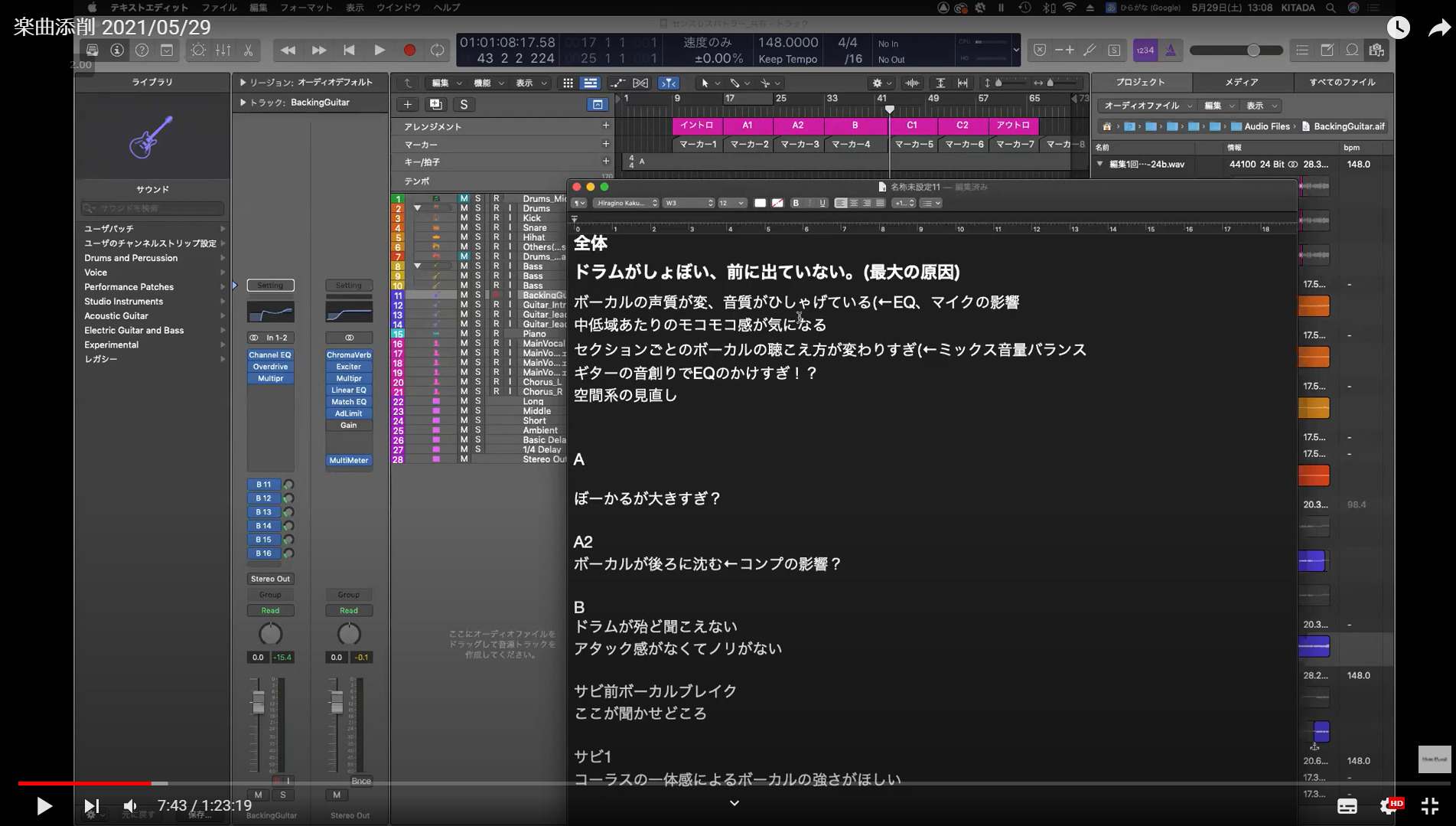Viewport: 1456px width, 826px height.
Task: Toggle the Count-in 1234 button
Action: tap(1145, 50)
